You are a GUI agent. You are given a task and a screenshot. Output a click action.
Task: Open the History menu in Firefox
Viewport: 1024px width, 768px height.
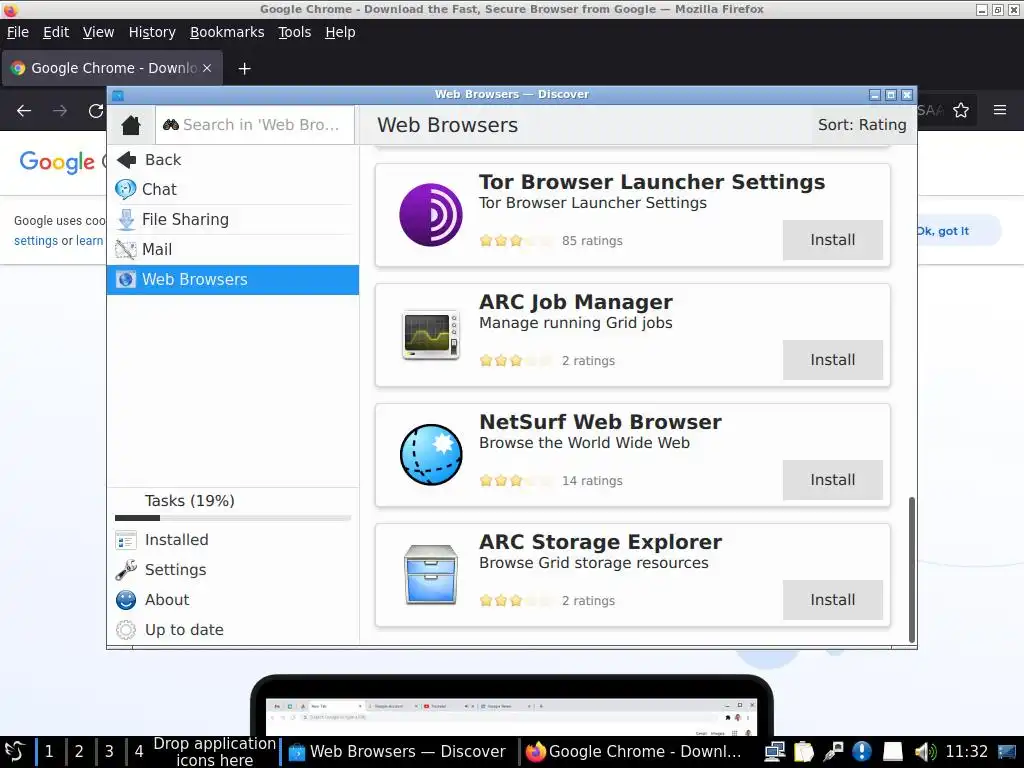coord(152,32)
